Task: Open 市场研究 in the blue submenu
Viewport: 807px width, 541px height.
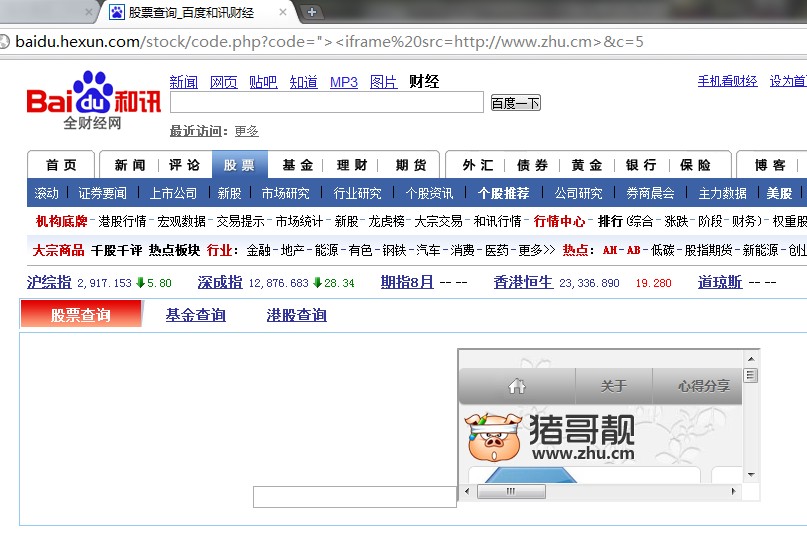Action: [286, 193]
